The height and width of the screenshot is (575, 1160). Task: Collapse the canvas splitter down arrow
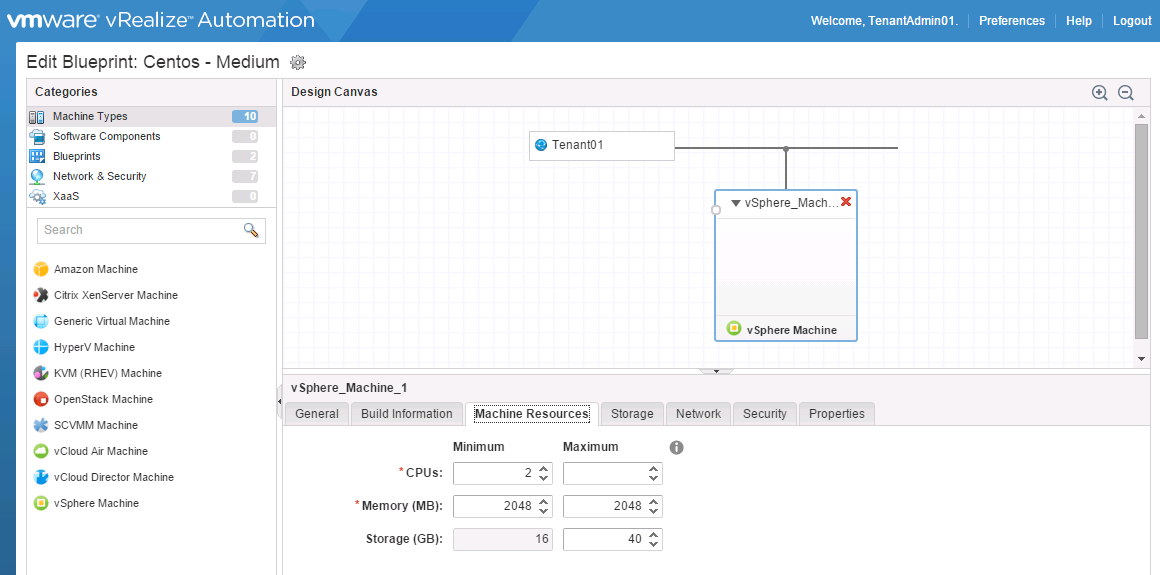tap(715, 371)
